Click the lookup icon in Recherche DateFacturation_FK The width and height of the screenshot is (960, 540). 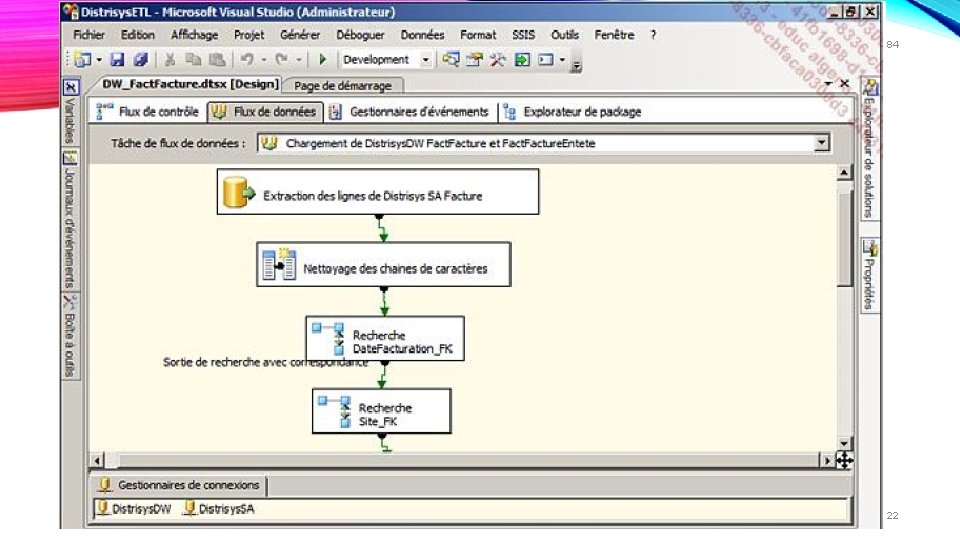point(329,339)
